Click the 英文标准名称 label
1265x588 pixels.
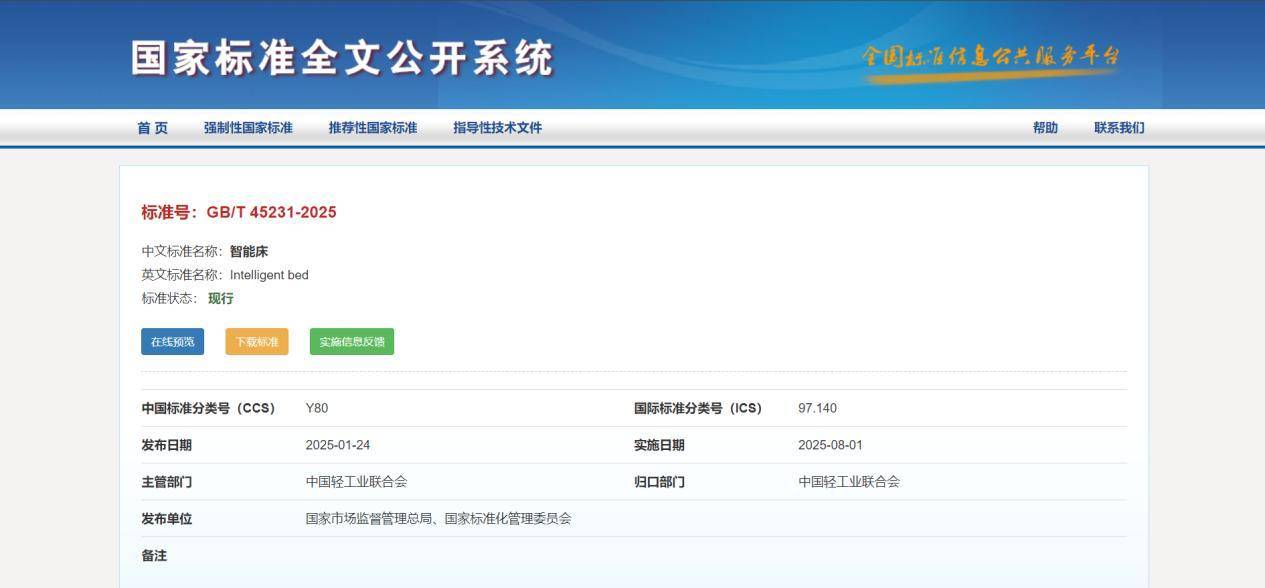click(181, 275)
